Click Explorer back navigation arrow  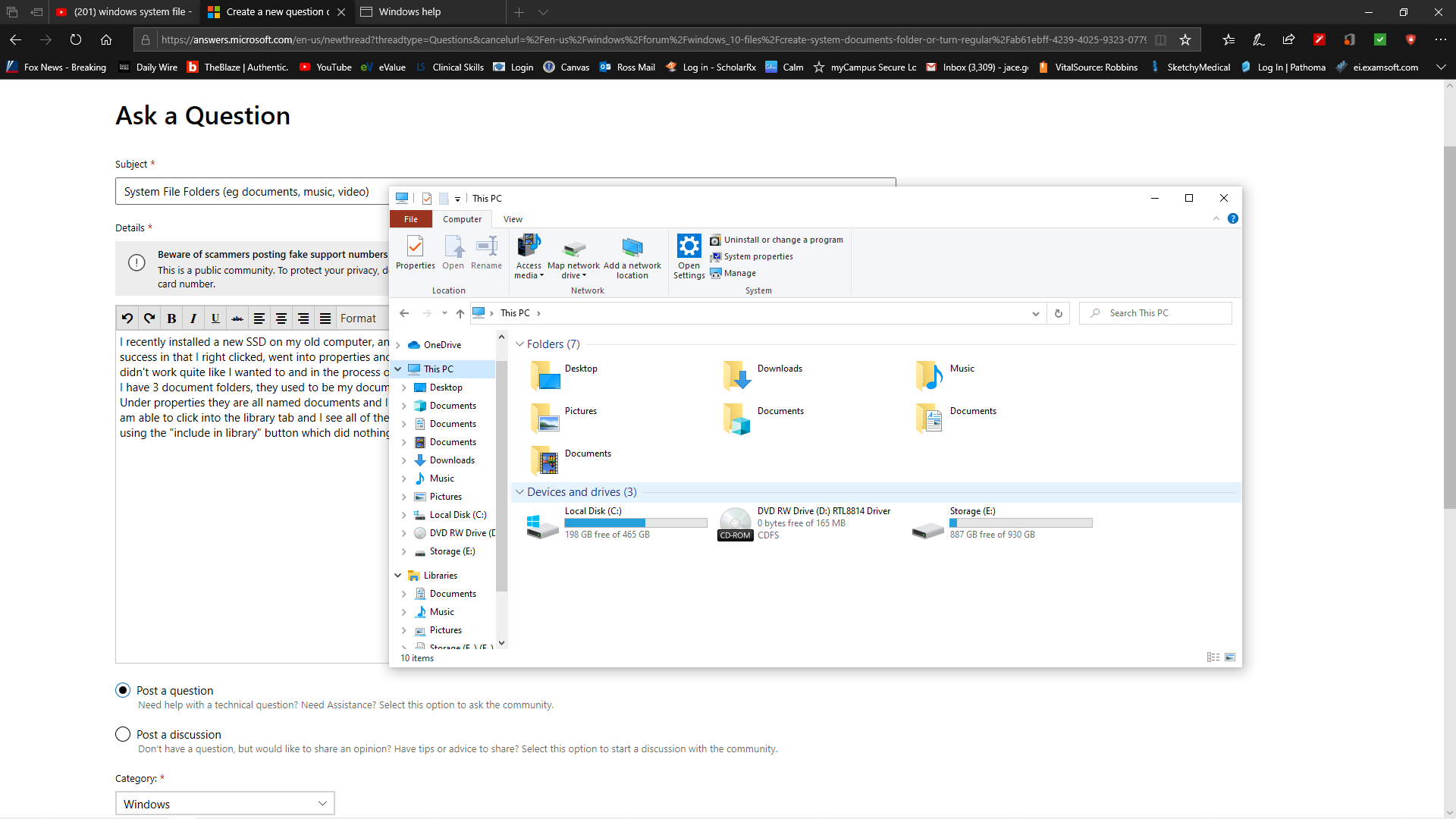pyautogui.click(x=404, y=313)
